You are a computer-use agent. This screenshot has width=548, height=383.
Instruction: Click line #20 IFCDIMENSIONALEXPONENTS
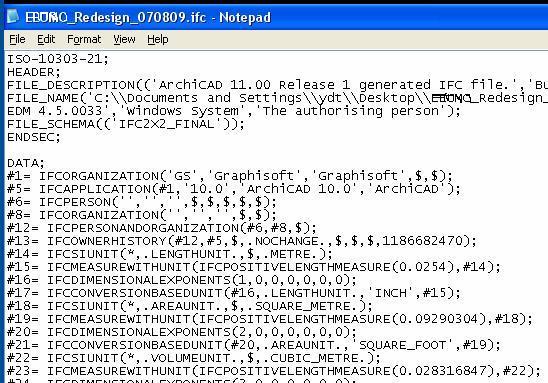point(182,332)
